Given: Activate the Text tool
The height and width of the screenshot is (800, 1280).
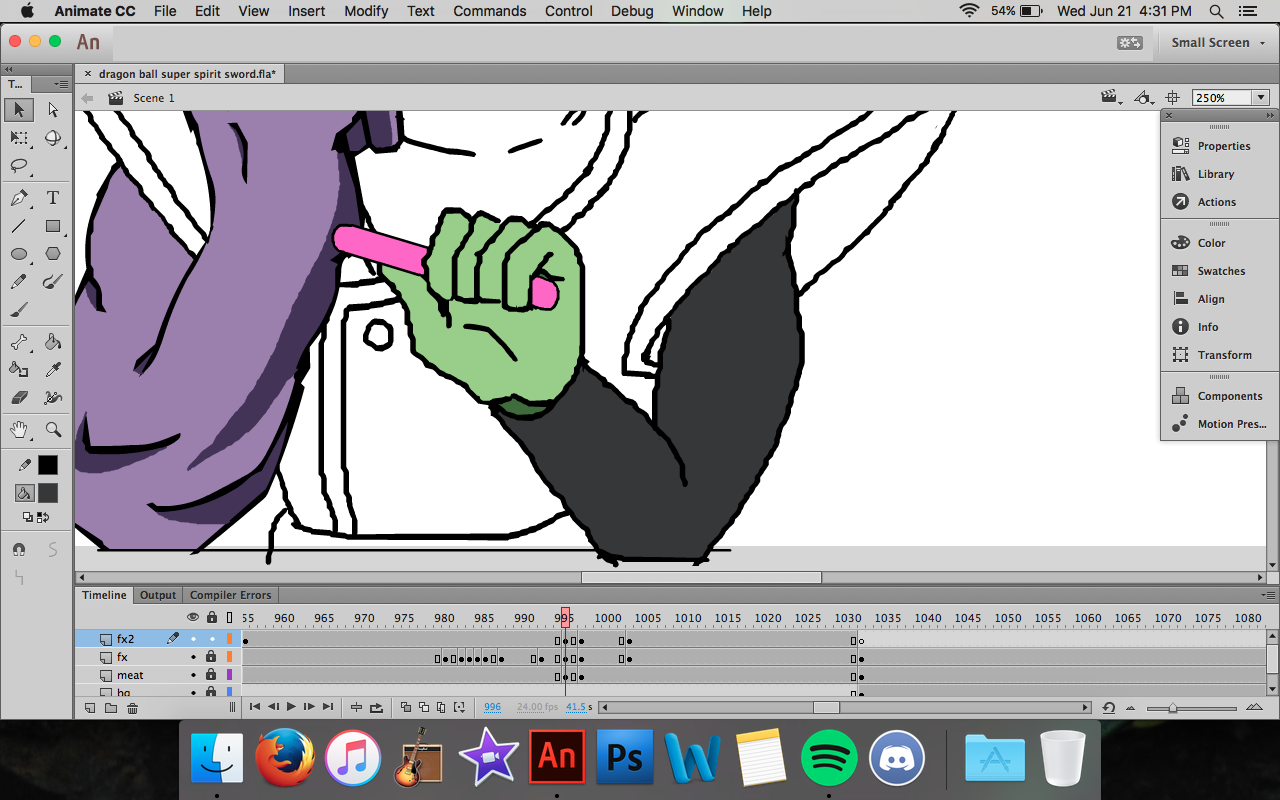Looking at the screenshot, I should click(x=53, y=198).
